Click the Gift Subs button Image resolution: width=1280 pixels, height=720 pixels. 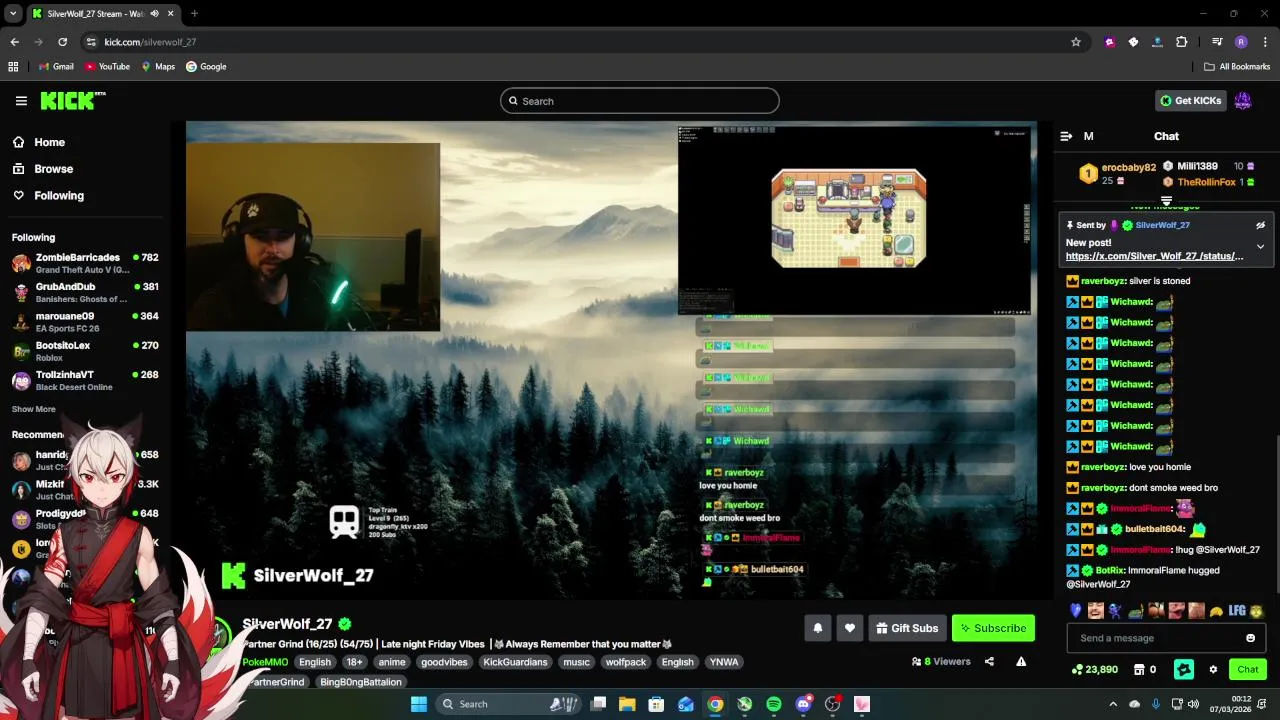pyautogui.click(x=907, y=628)
